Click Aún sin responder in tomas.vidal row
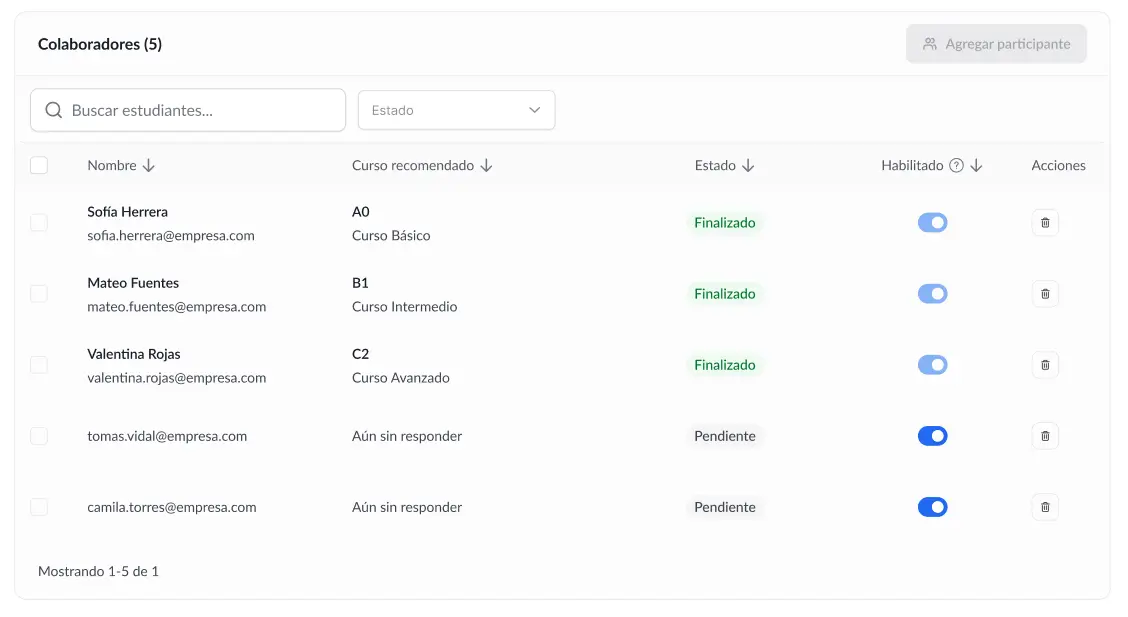This screenshot has width=1128, height=617. [x=406, y=437]
